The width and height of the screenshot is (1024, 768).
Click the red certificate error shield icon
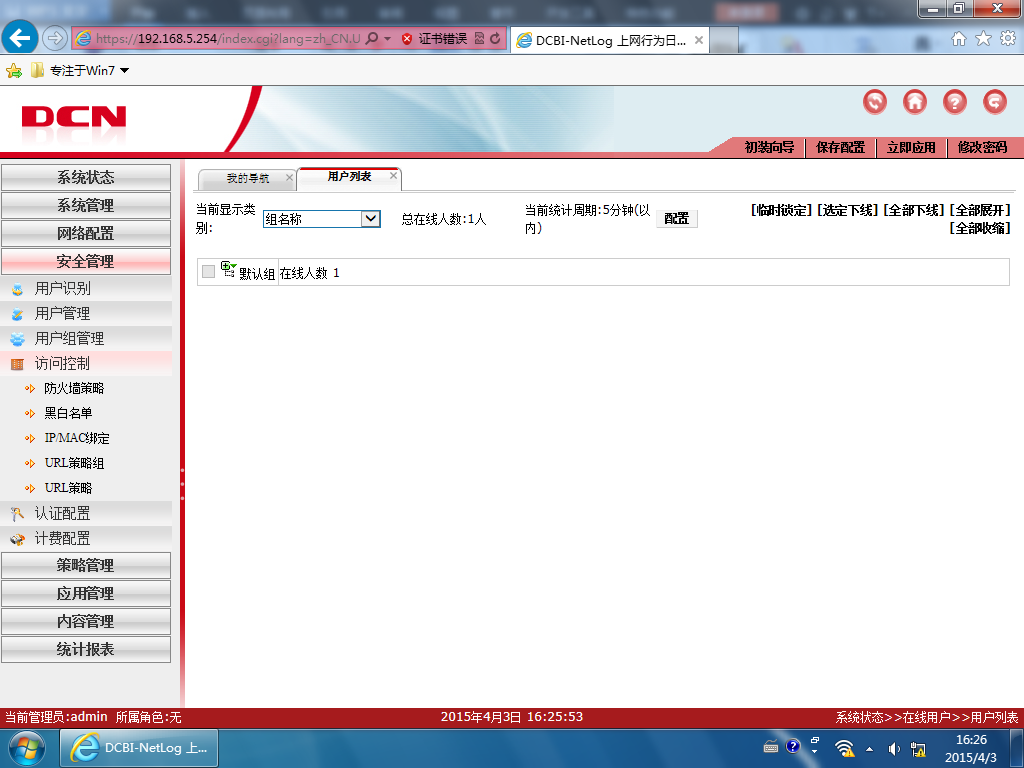(407, 39)
